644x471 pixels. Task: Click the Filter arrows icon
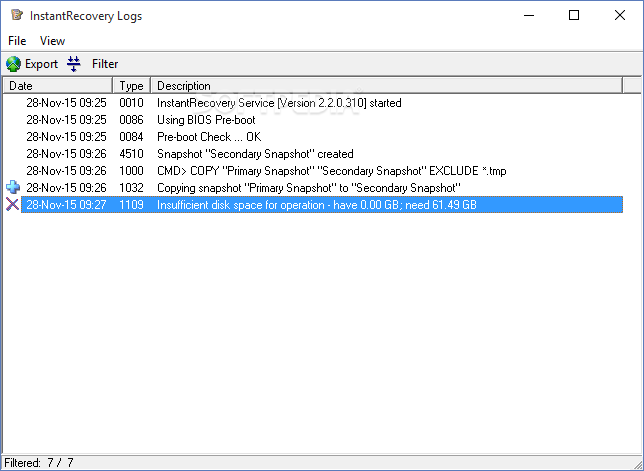[x=74, y=64]
